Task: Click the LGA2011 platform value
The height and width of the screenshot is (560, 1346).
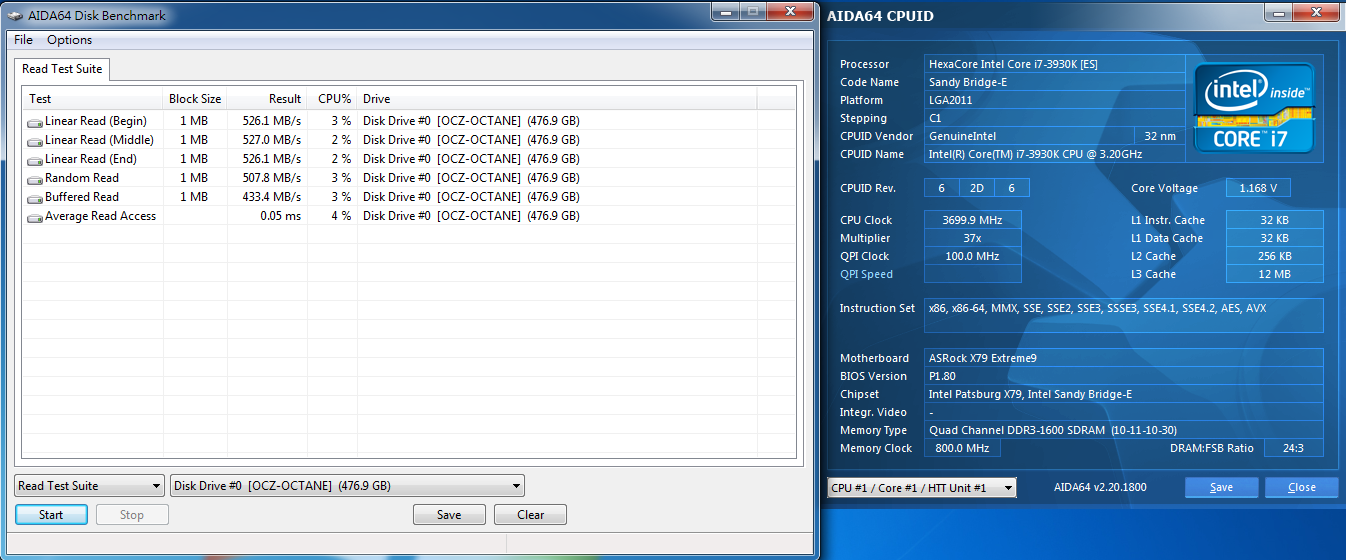Action: pyautogui.click(x=1053, y=100)
